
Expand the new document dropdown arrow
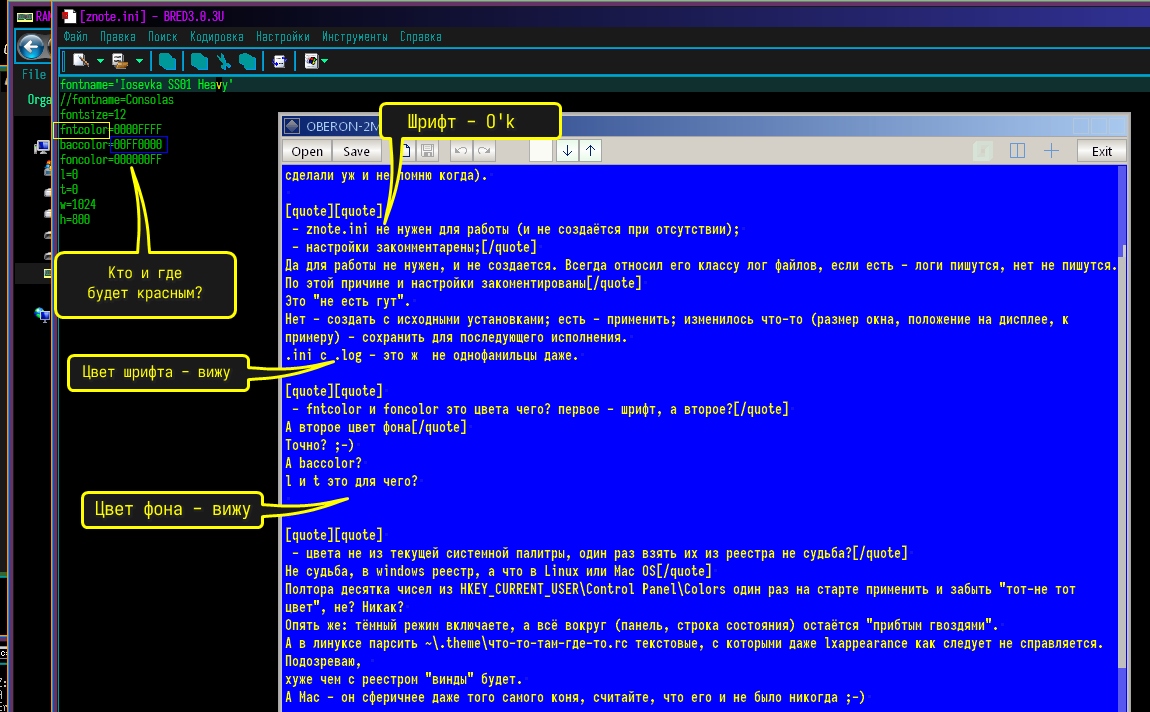(x=100, y=62)
